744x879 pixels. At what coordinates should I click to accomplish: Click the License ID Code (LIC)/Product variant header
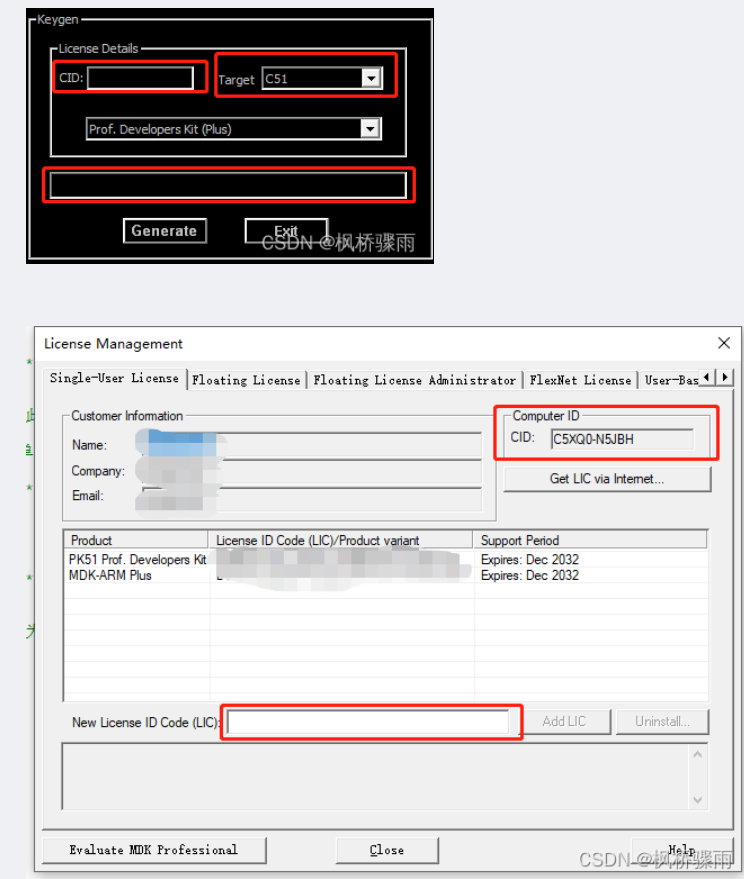pyautogui.click(x=341, y=540)
